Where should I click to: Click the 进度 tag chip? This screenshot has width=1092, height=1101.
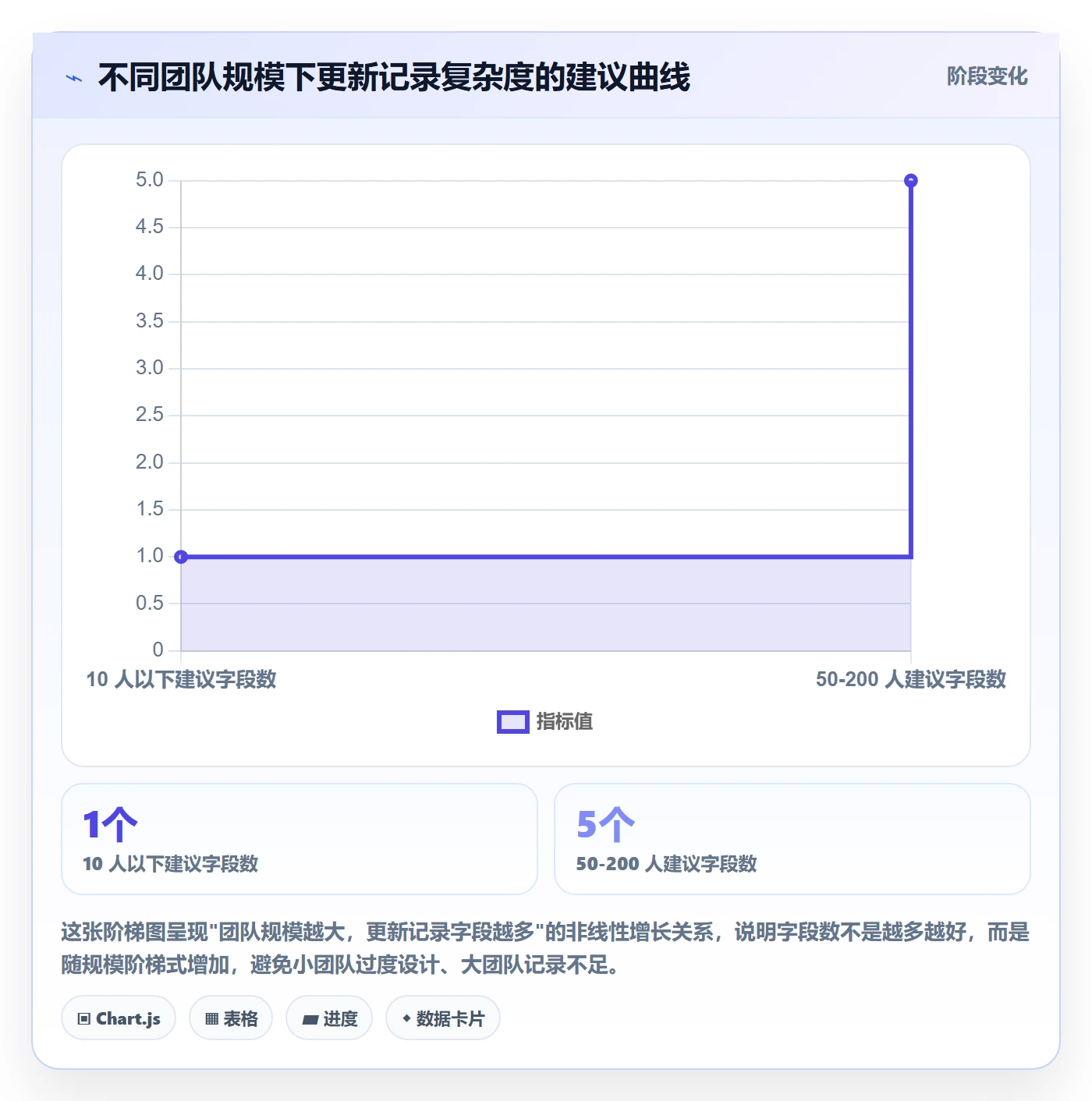tap(329, 1018)
